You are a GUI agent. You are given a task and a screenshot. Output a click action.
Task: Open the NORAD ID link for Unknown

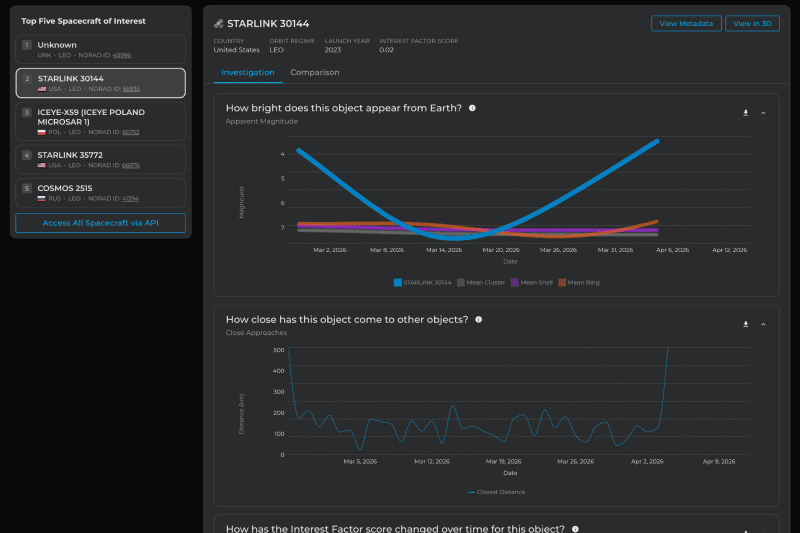(x=122, y=55)
